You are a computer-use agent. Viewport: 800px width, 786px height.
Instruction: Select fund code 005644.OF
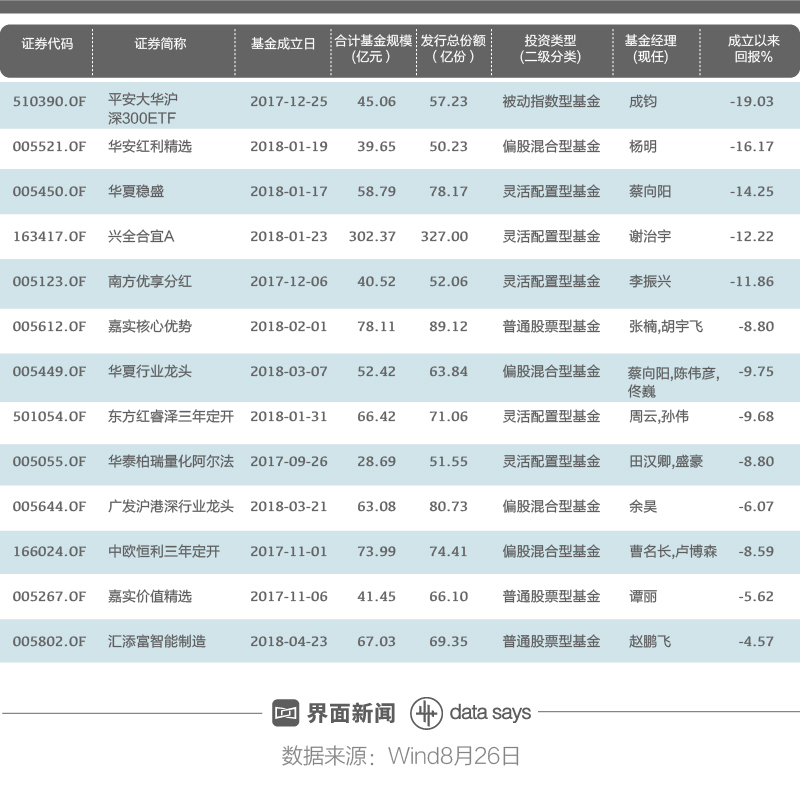(x=49, y=506)
